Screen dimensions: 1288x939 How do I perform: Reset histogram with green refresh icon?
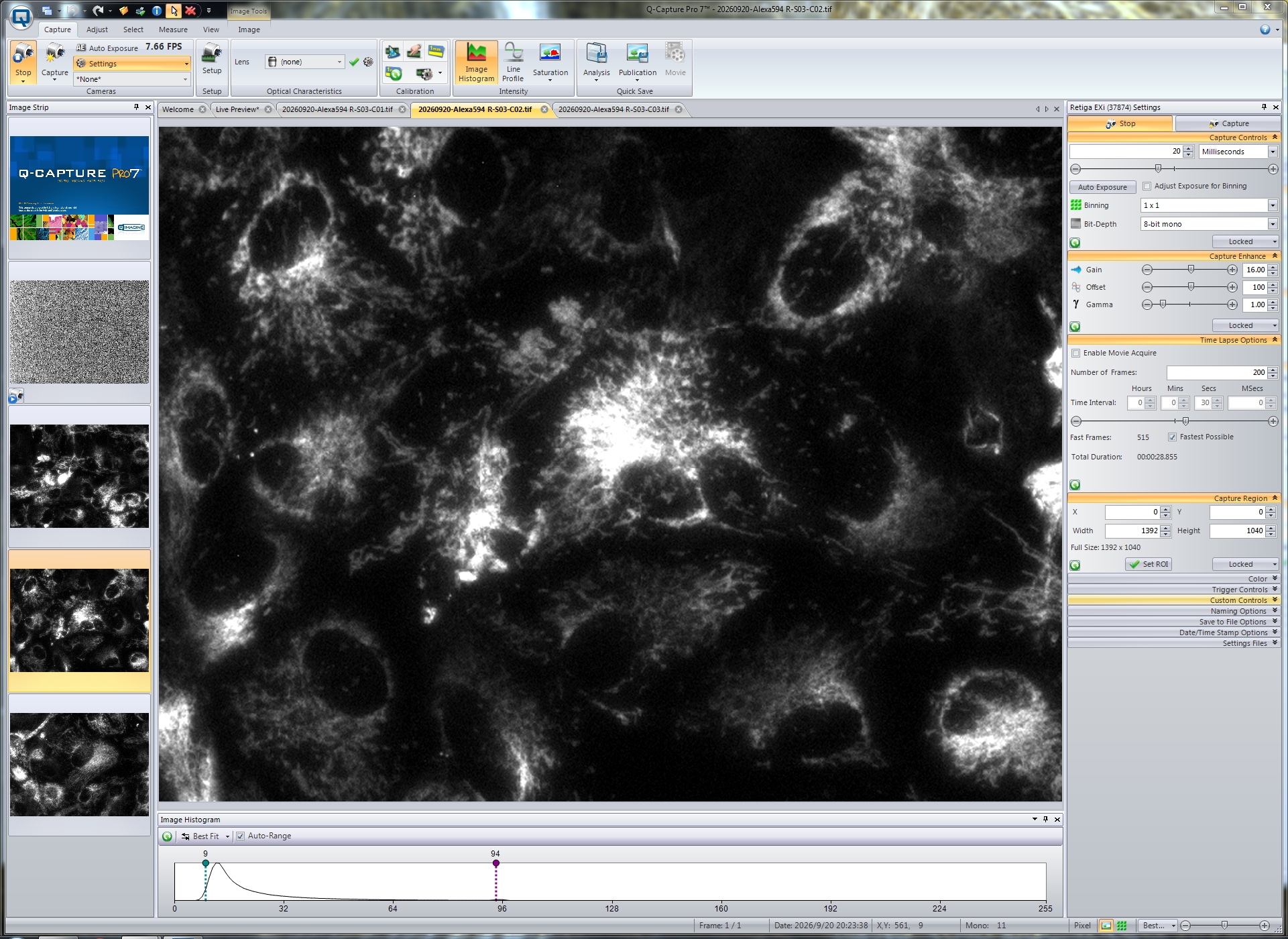click(168, 836)
